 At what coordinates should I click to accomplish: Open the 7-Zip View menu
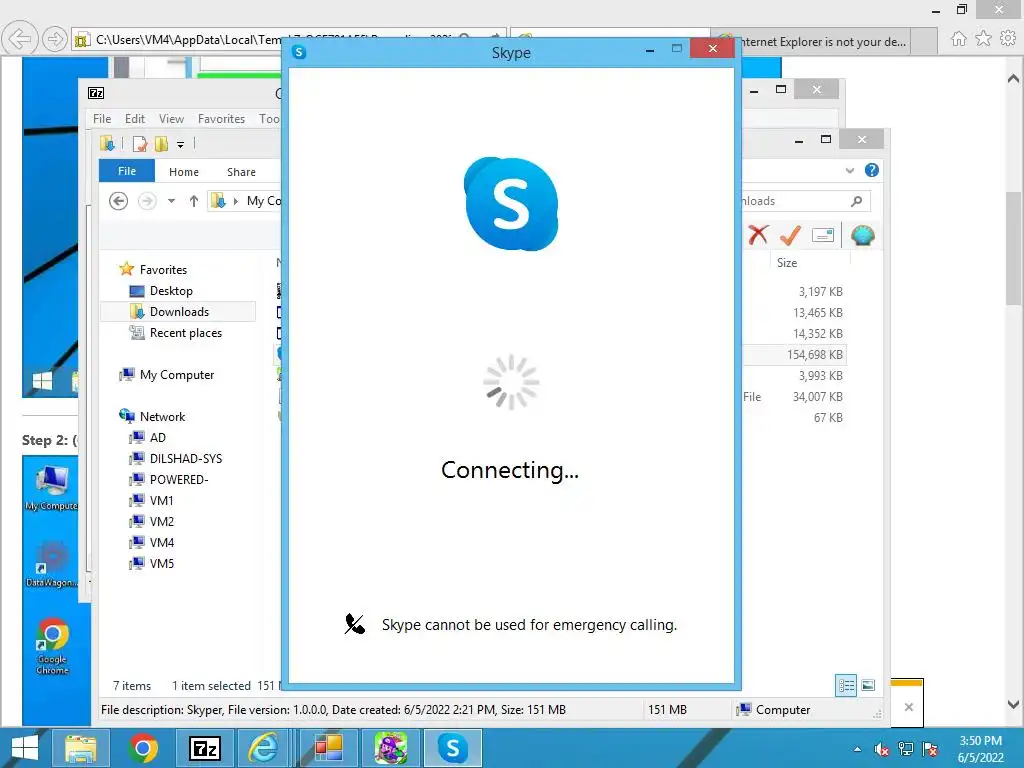point(171,119)
